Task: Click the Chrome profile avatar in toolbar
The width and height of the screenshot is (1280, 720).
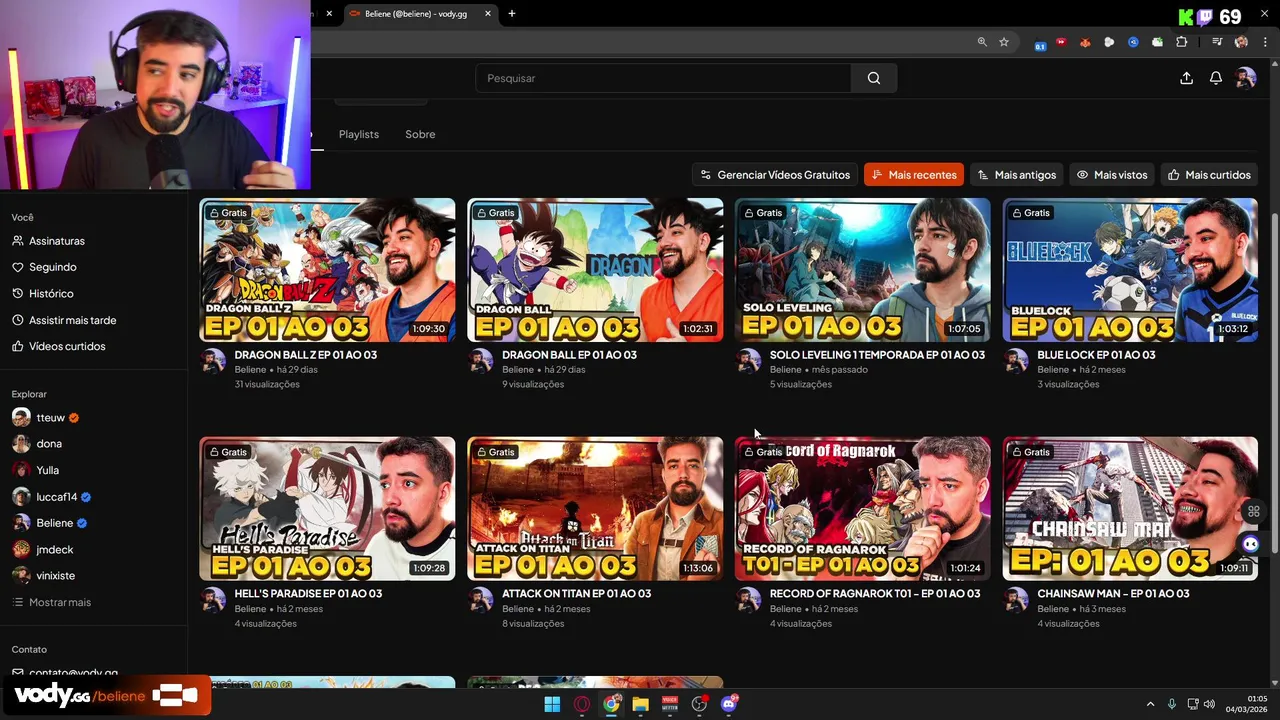Action: tap(1241, 42)
